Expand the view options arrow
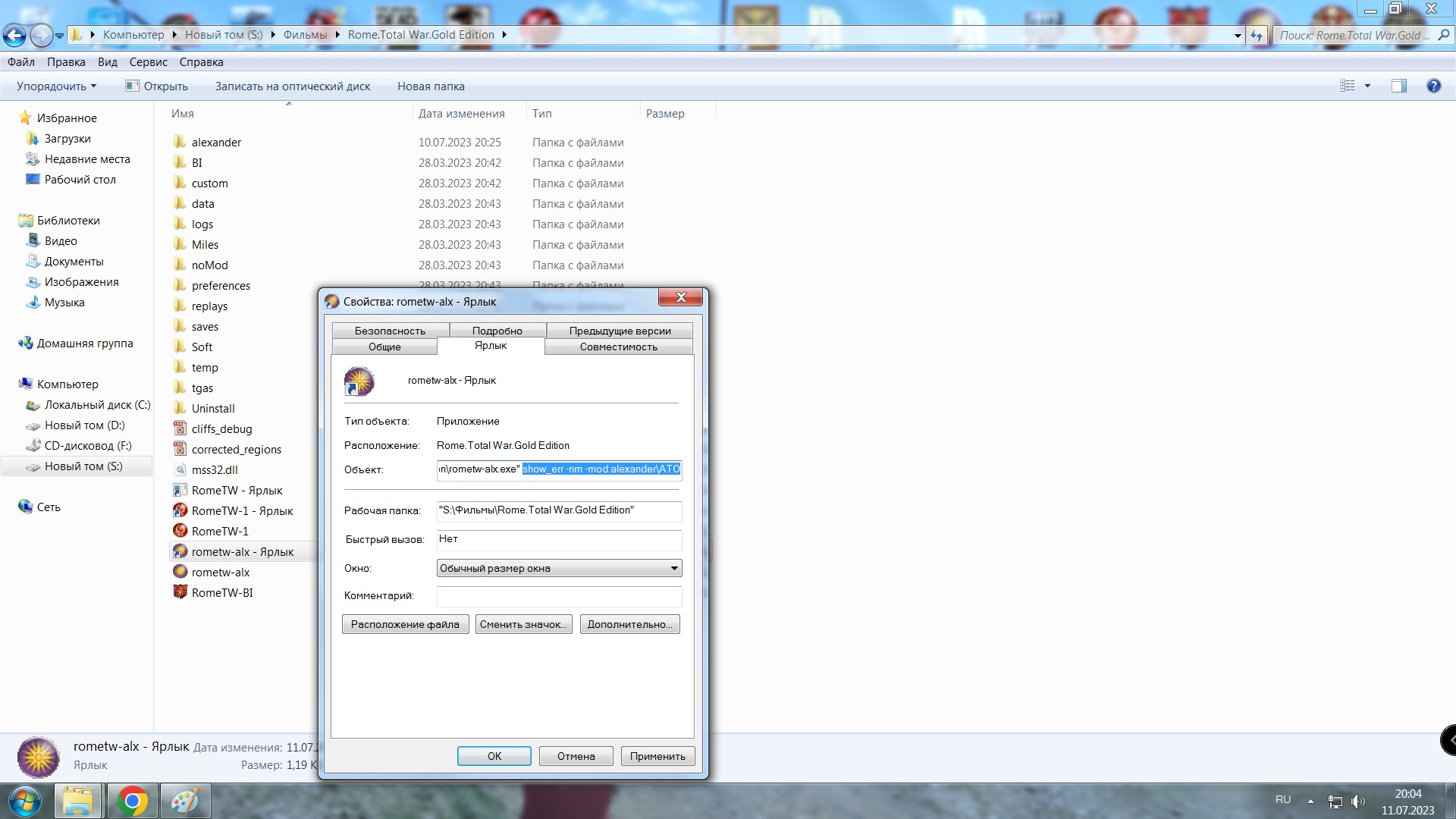The height and width of the screenshot is (819, 1456). coord(1367,86)
